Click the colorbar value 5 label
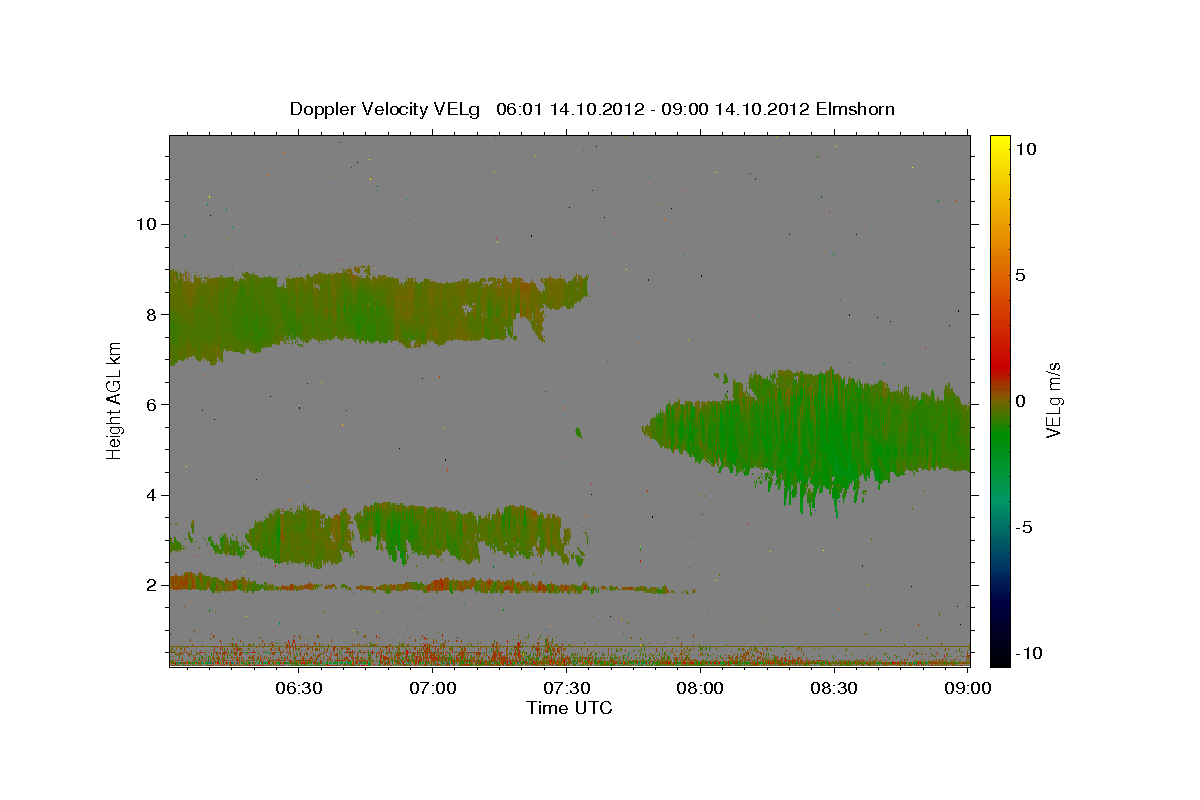 [1020, 274]
